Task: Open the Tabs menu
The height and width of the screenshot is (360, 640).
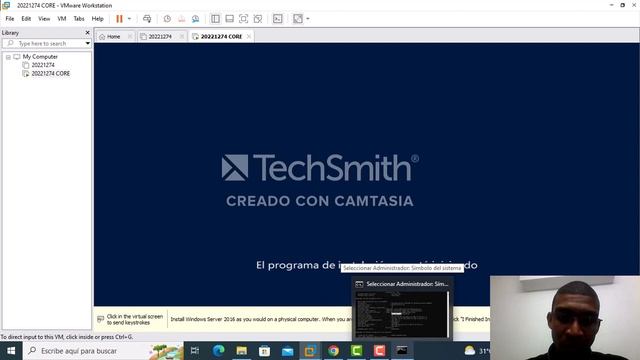Action: pyautogui.click(x=79, y=19)
